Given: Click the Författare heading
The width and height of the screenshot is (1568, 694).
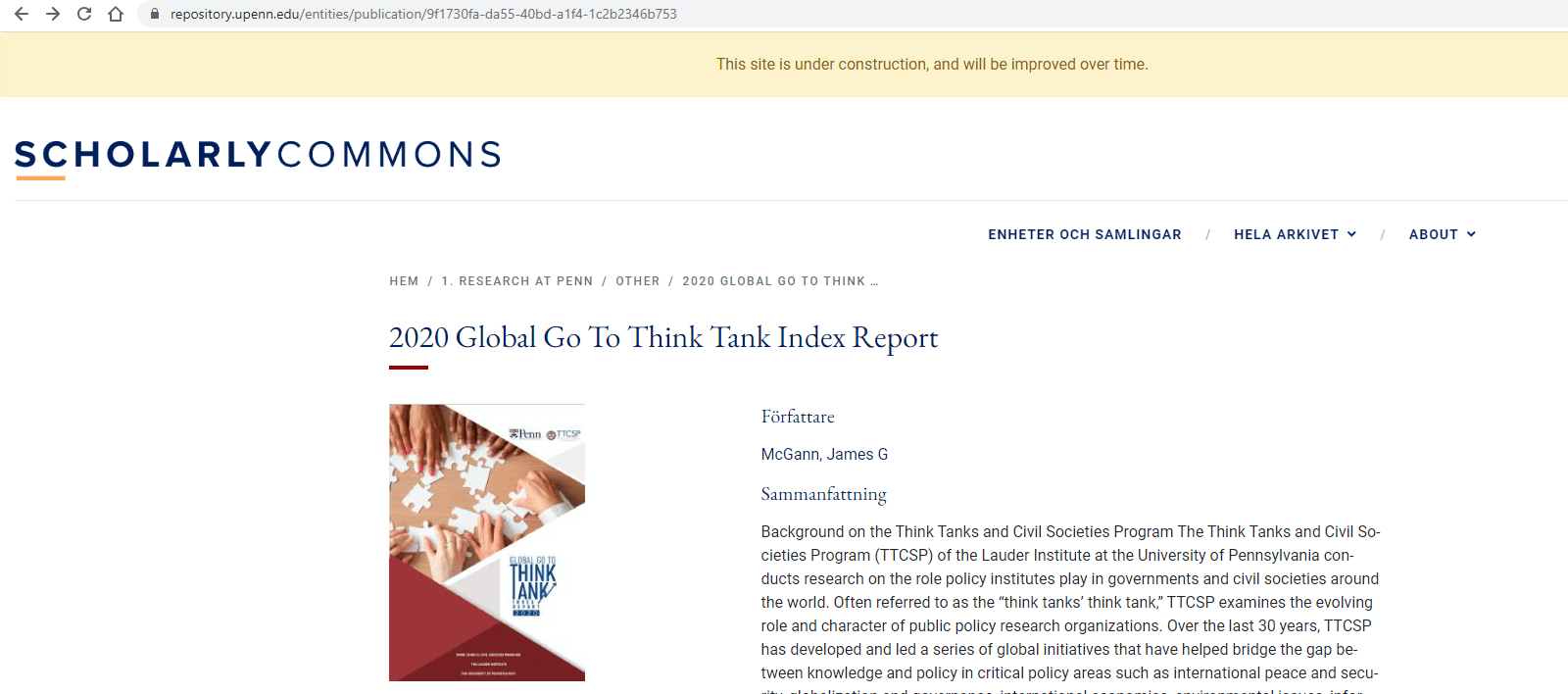Looking at the screenshot, I should pos(798,417).
